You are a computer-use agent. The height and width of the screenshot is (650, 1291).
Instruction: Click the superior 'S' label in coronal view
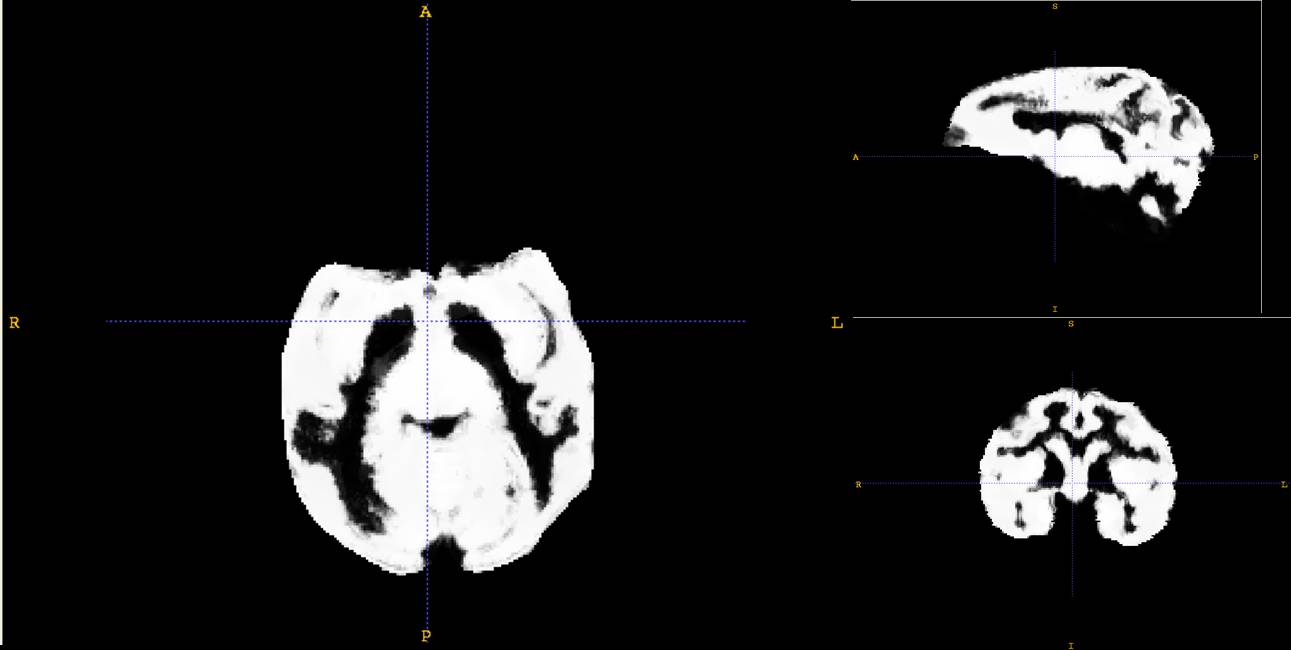coord(1071,324)
